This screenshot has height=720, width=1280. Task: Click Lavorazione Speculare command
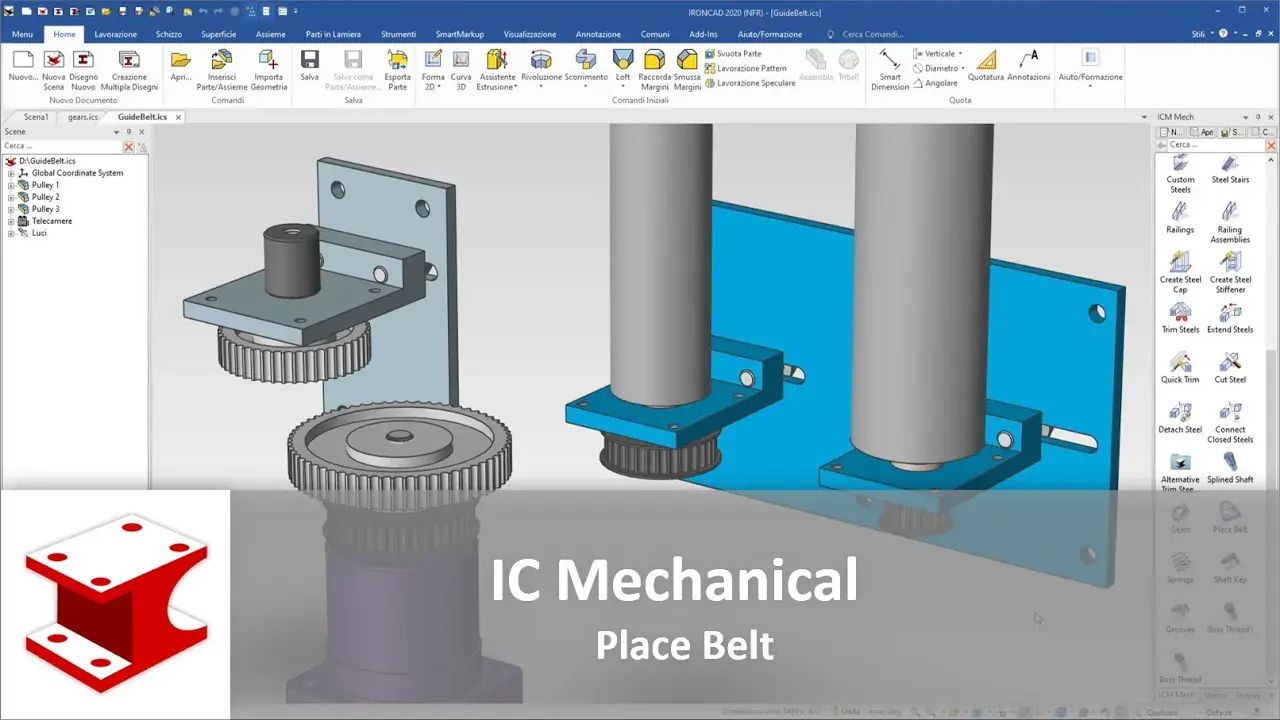[750, 83]
